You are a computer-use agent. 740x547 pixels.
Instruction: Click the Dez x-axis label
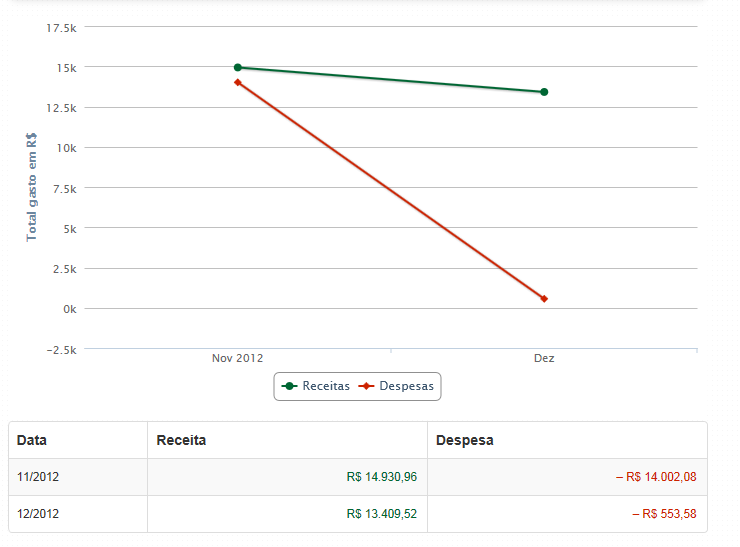544,358
